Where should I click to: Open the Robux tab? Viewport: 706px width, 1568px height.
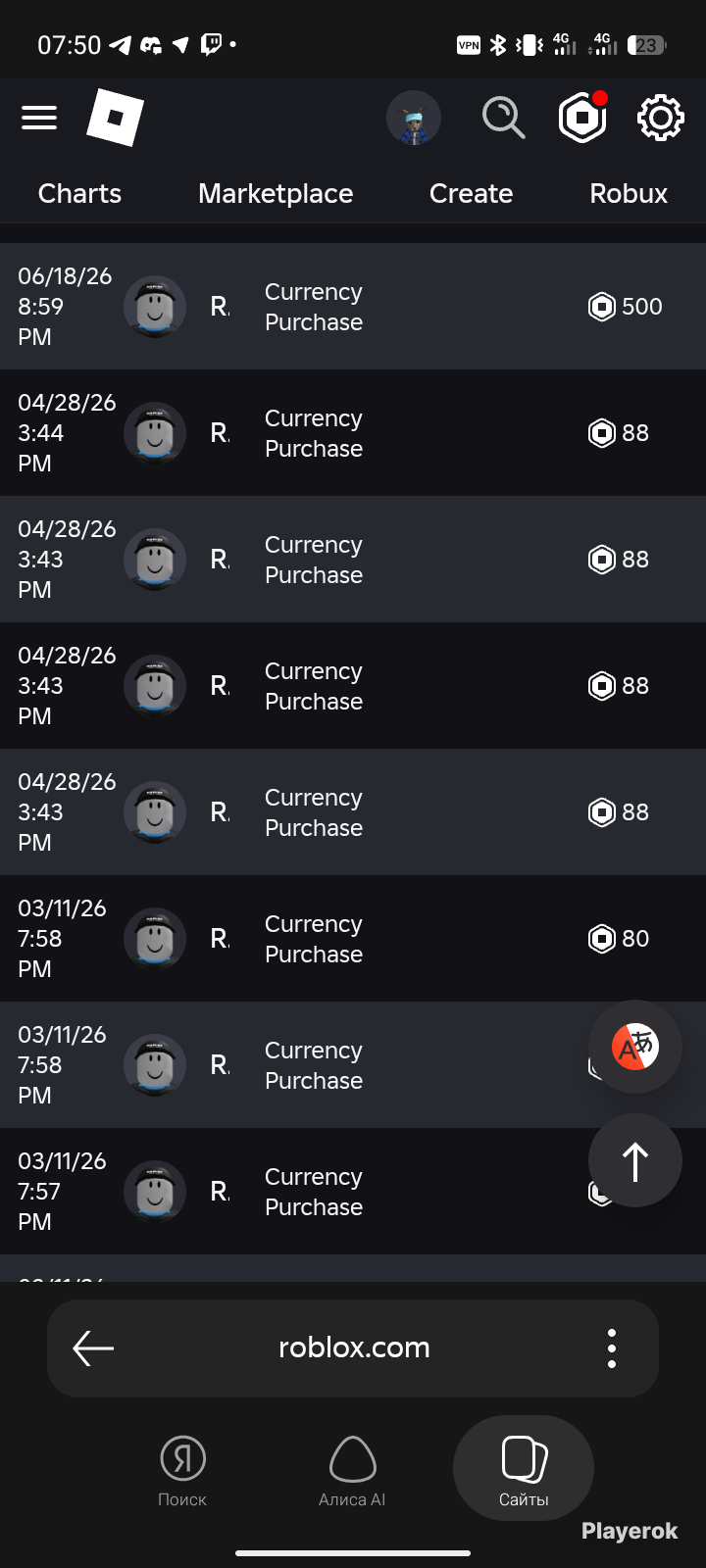[x=629, y=193]
